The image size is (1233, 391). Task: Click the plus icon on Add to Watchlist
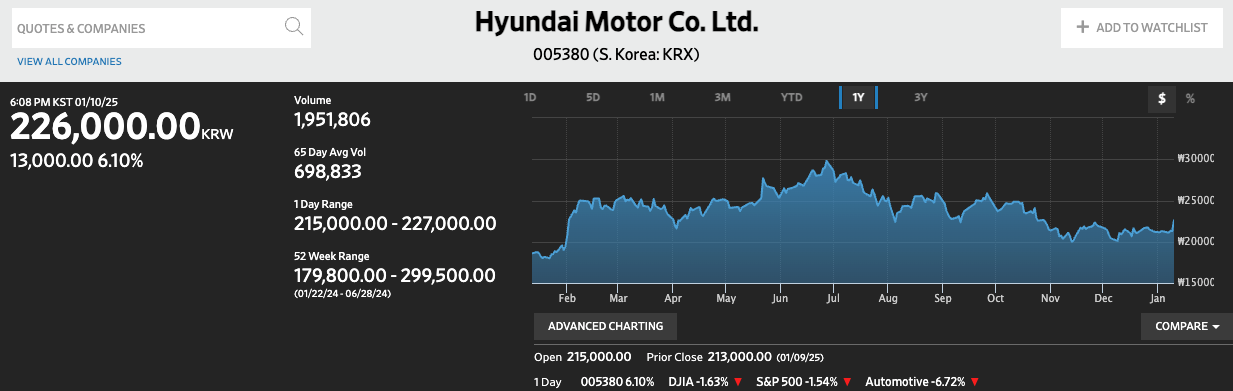(1082, 28)
